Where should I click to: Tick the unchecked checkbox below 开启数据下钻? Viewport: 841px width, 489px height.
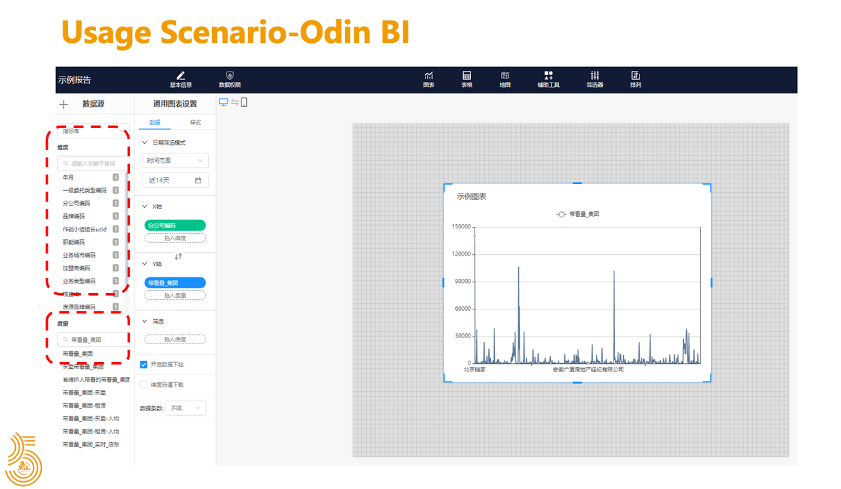pos(143,384)
